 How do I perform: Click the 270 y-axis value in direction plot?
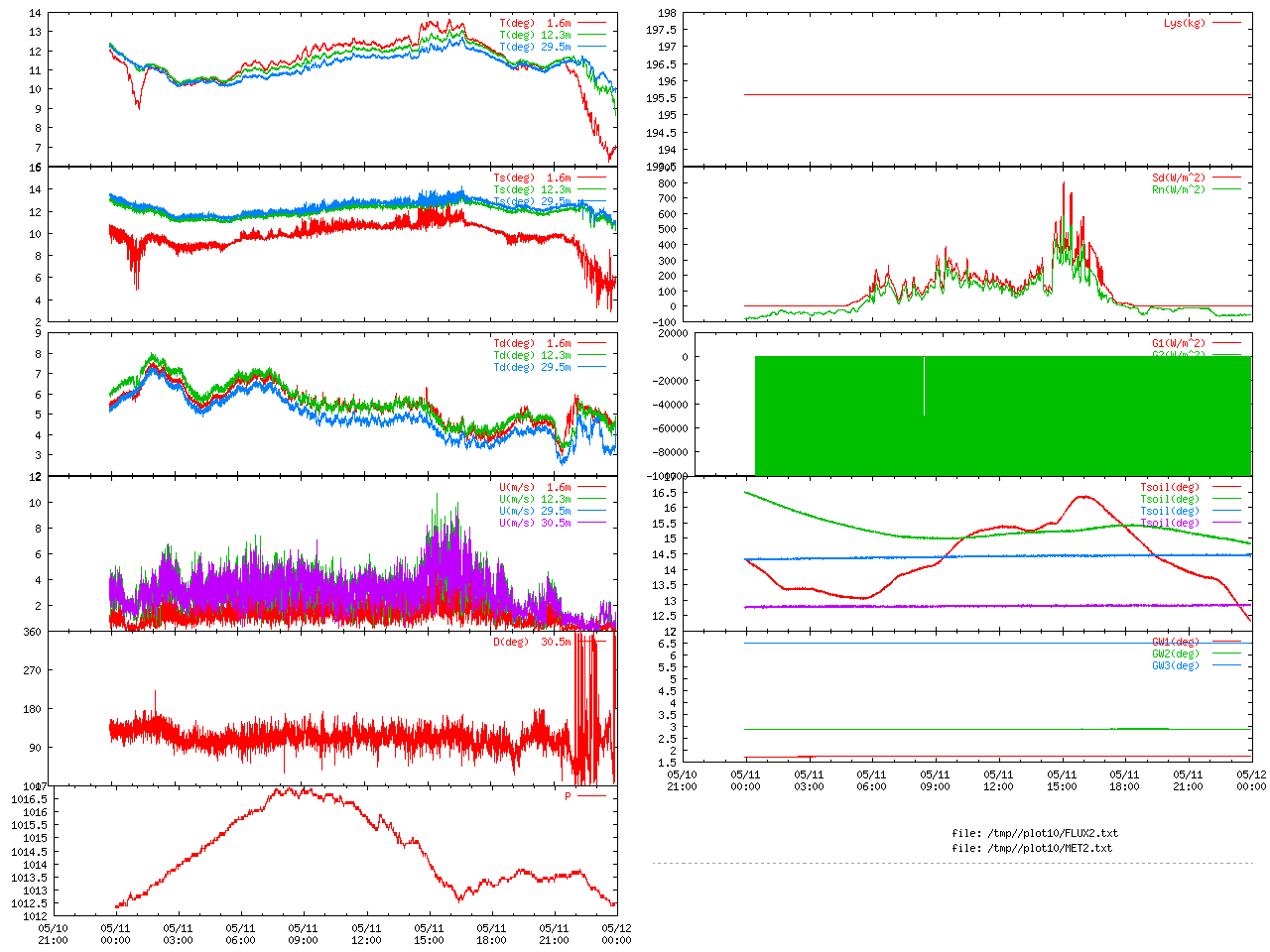33,670
